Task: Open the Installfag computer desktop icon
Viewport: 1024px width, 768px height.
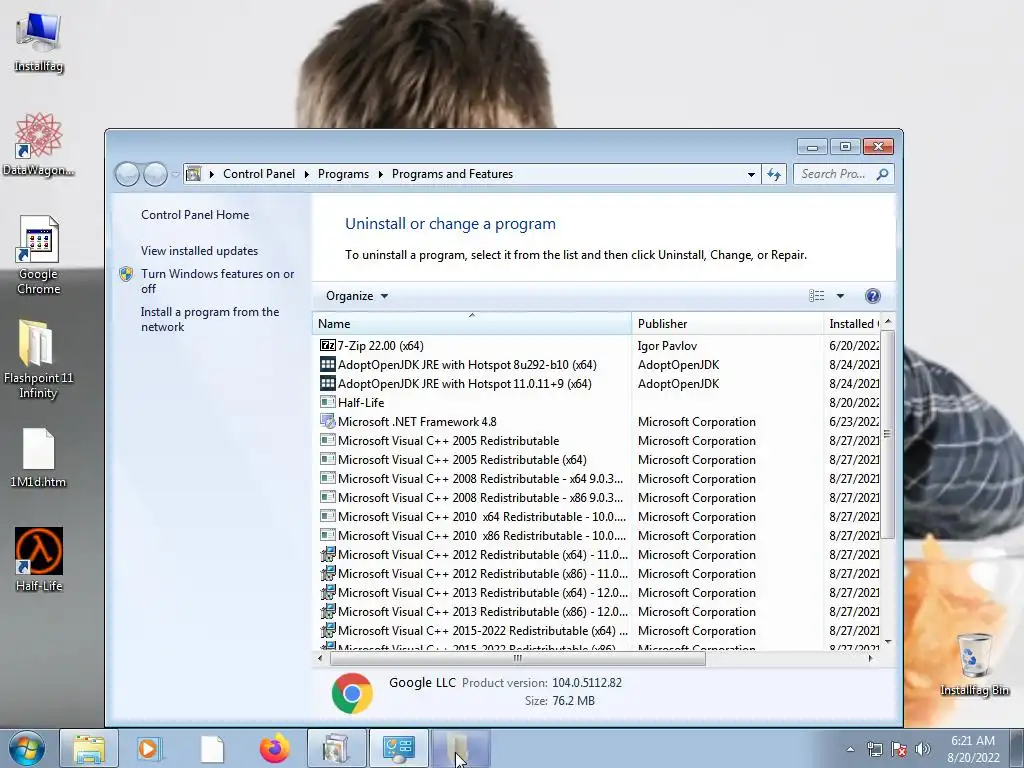Action: (39, 41)
